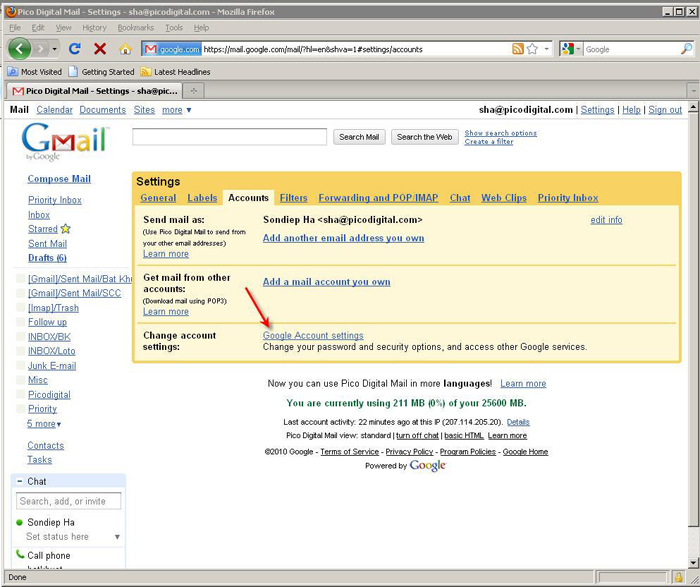Click the Google search engine icon
This screenshot has height=587, width=700.
coord(567,49)
